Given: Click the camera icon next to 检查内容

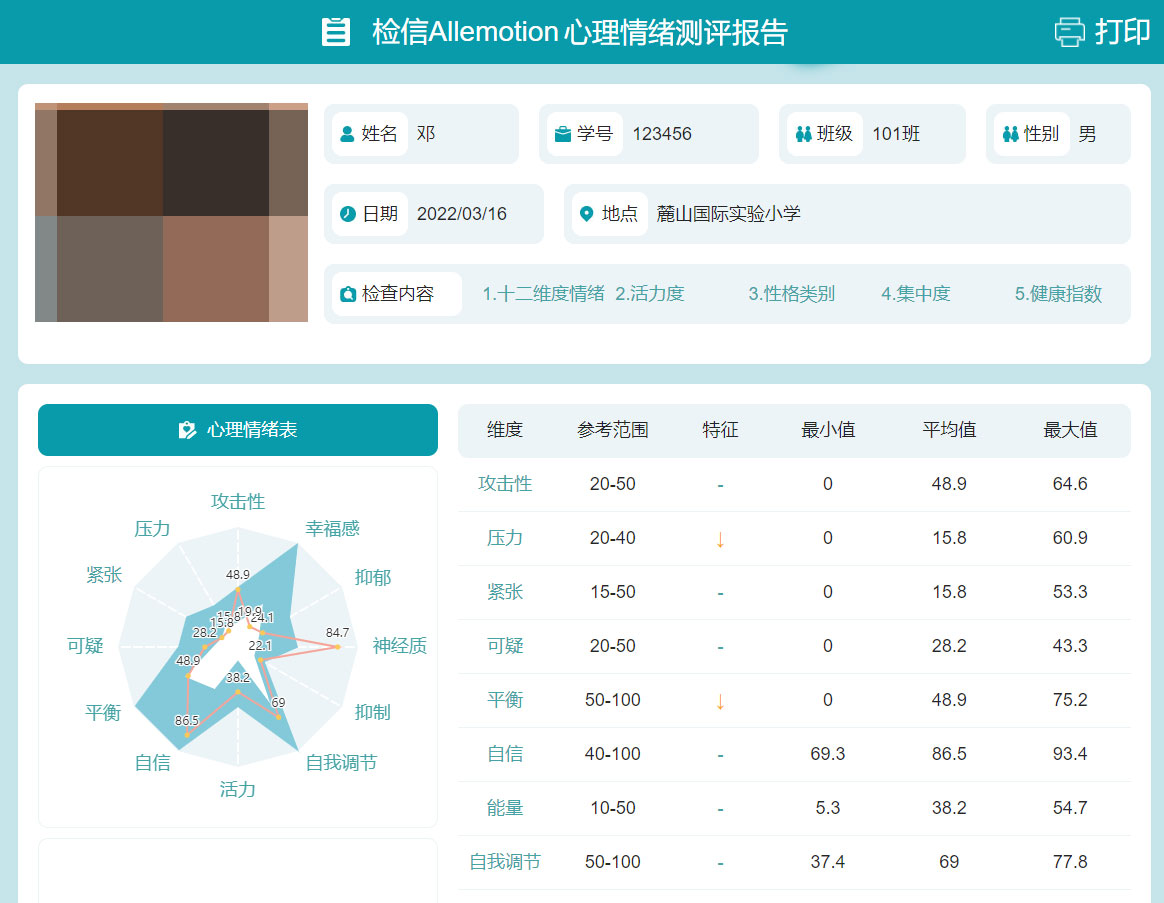Looking at the screenshot, I should point(348,294).
